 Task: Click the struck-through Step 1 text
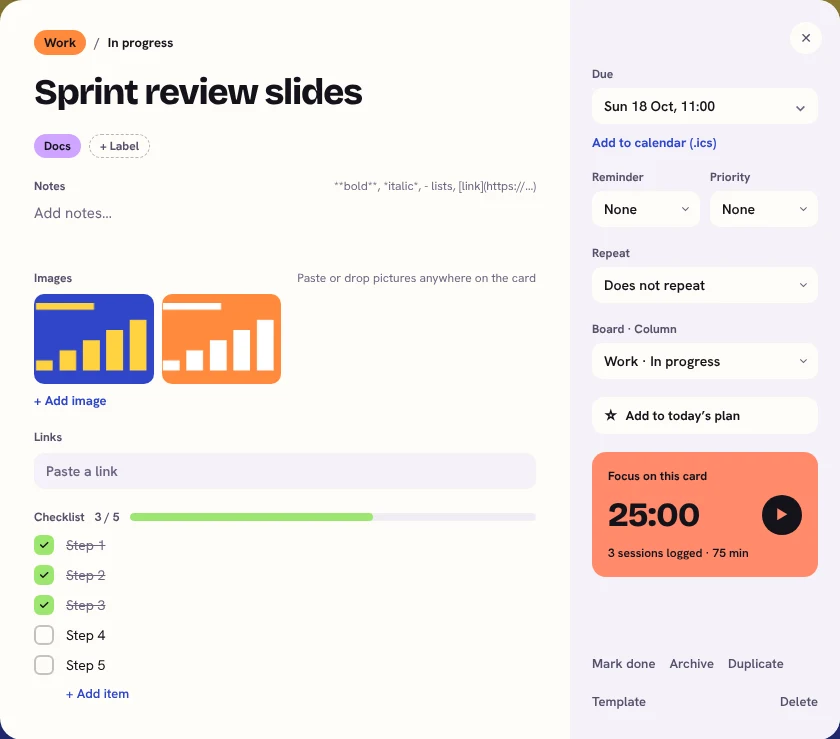click(x=86, y=545)
